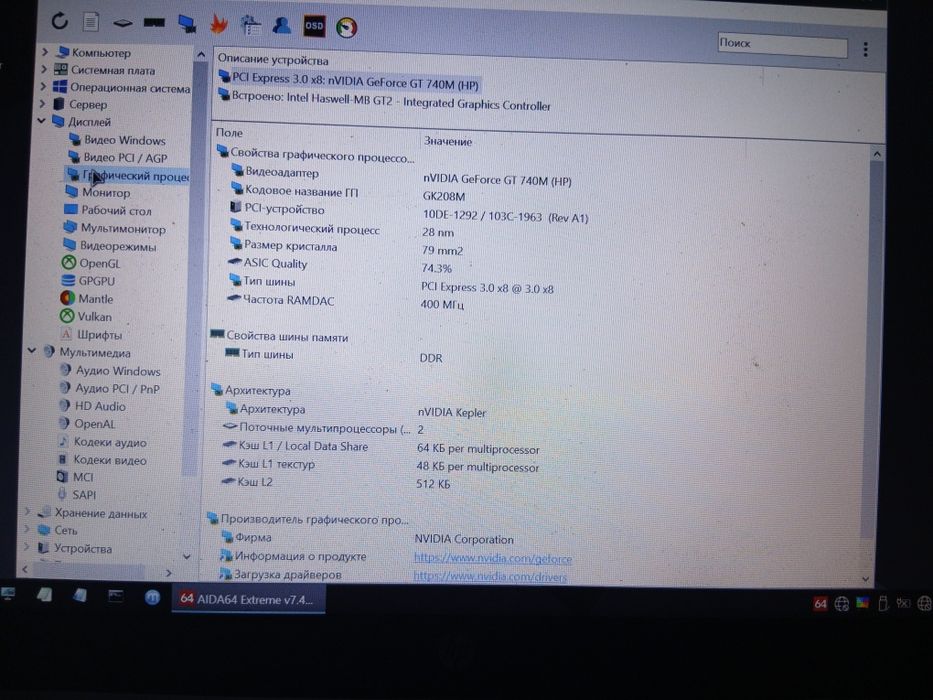The width and height of the screenshot is (933, 700).
Task: Collapse the Дисплей tree node
Action: click(x=41, y=121)
